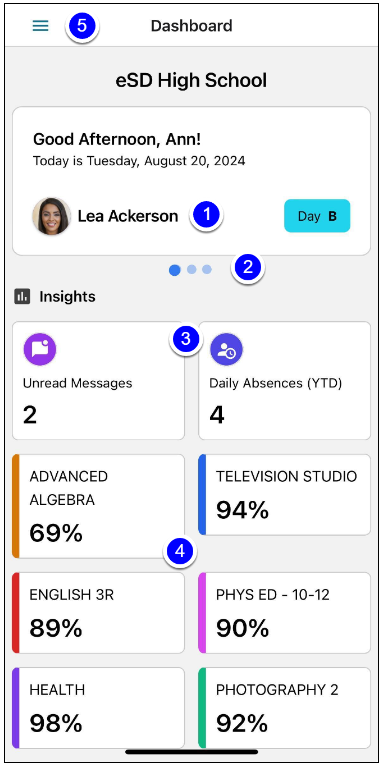
Task: Tap the purple Unread Messages icon
Action: point(40,349)
